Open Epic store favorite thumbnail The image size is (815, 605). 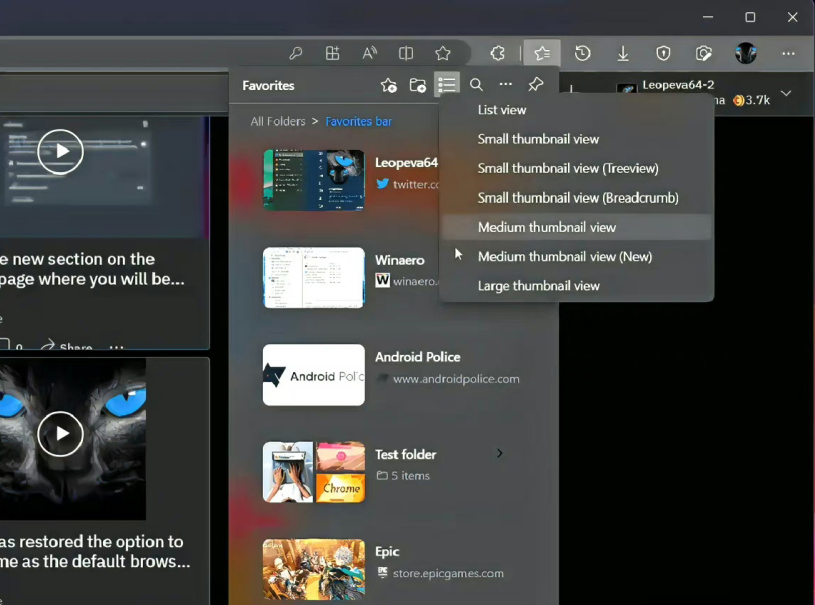pos(314,569)
